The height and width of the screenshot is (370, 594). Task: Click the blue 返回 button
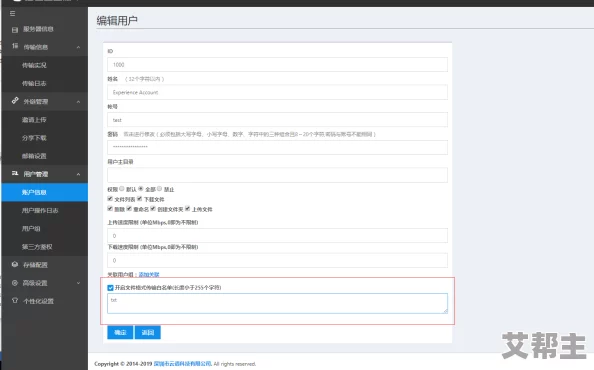click(148, 333)
